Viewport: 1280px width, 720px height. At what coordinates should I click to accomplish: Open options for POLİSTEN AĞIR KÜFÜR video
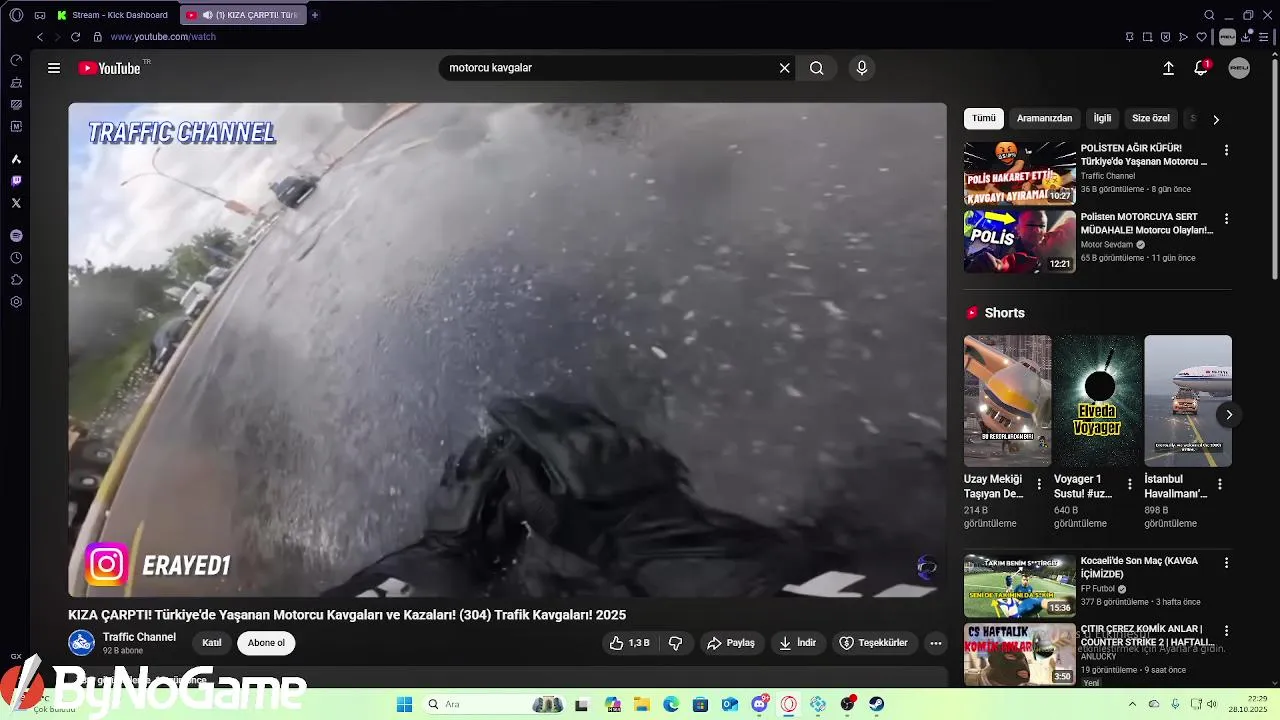tap(1226, 150)
